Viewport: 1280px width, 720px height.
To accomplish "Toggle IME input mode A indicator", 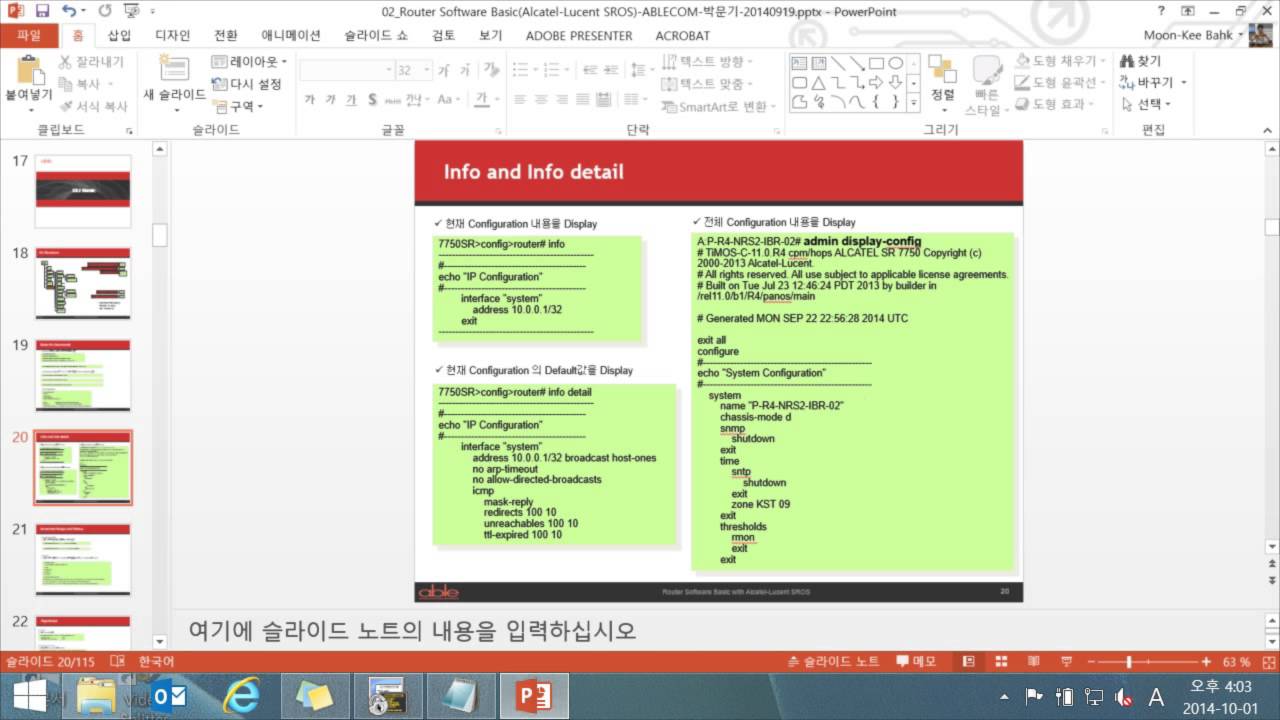I will click(1156, 697).
